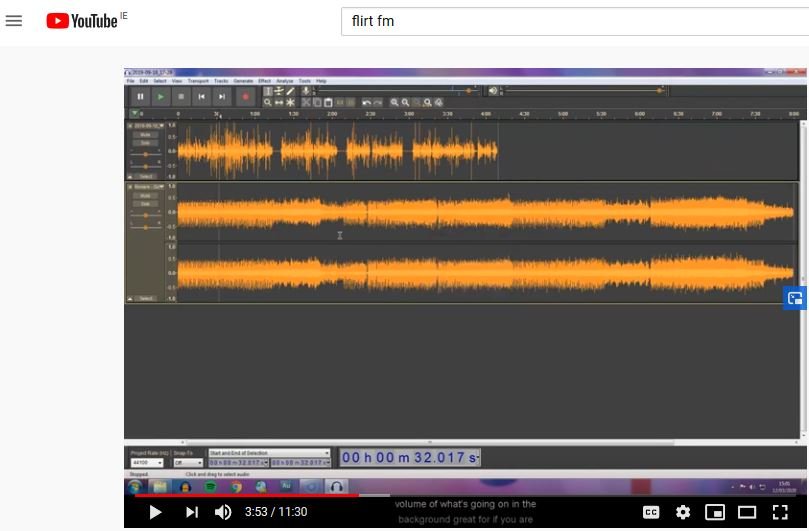Toggle the Audacity Pause button

[x=140, y=96]
